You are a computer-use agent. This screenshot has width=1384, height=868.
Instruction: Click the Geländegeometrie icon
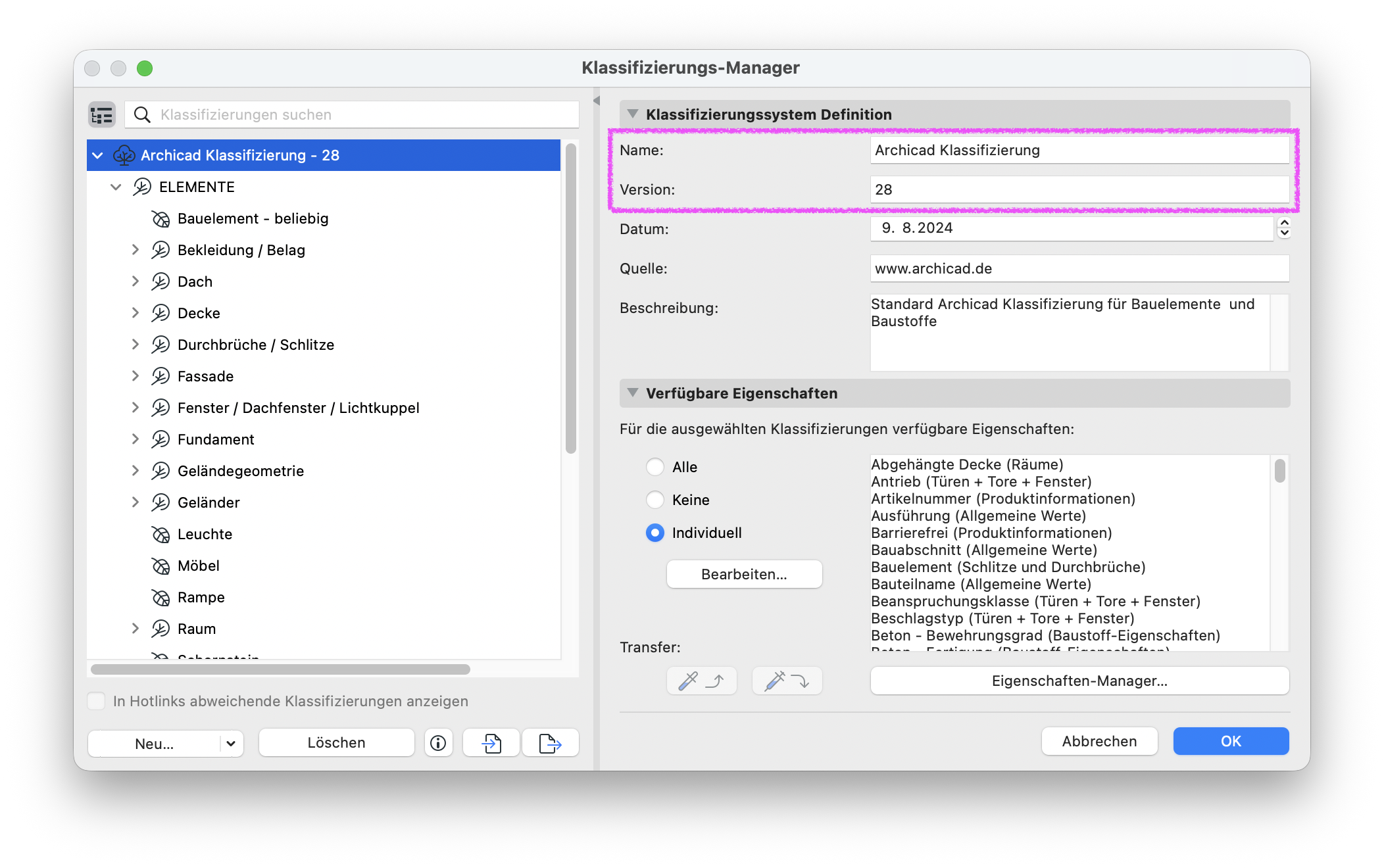tap(161, 471)
